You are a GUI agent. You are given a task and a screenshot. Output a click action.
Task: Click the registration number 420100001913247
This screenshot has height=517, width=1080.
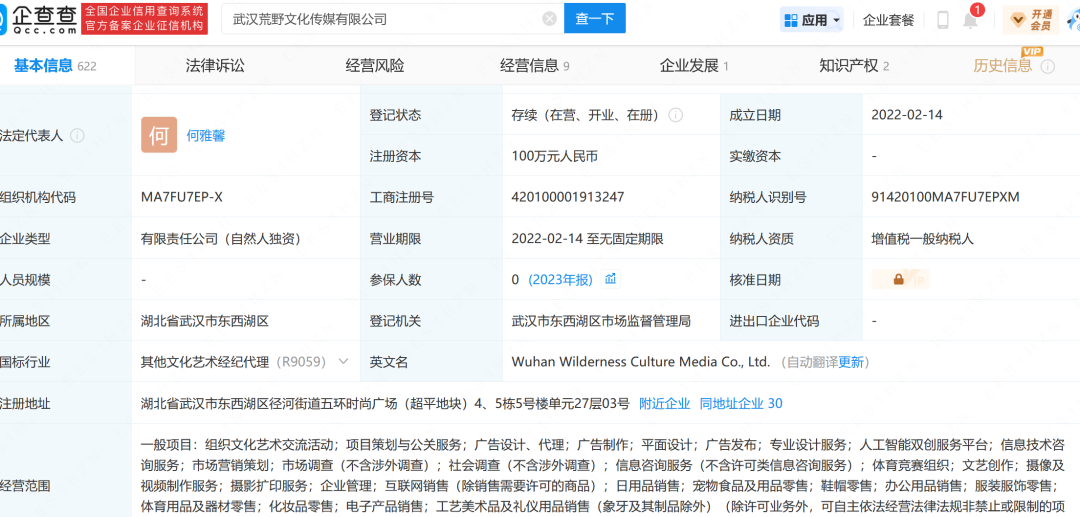[568, 197]
